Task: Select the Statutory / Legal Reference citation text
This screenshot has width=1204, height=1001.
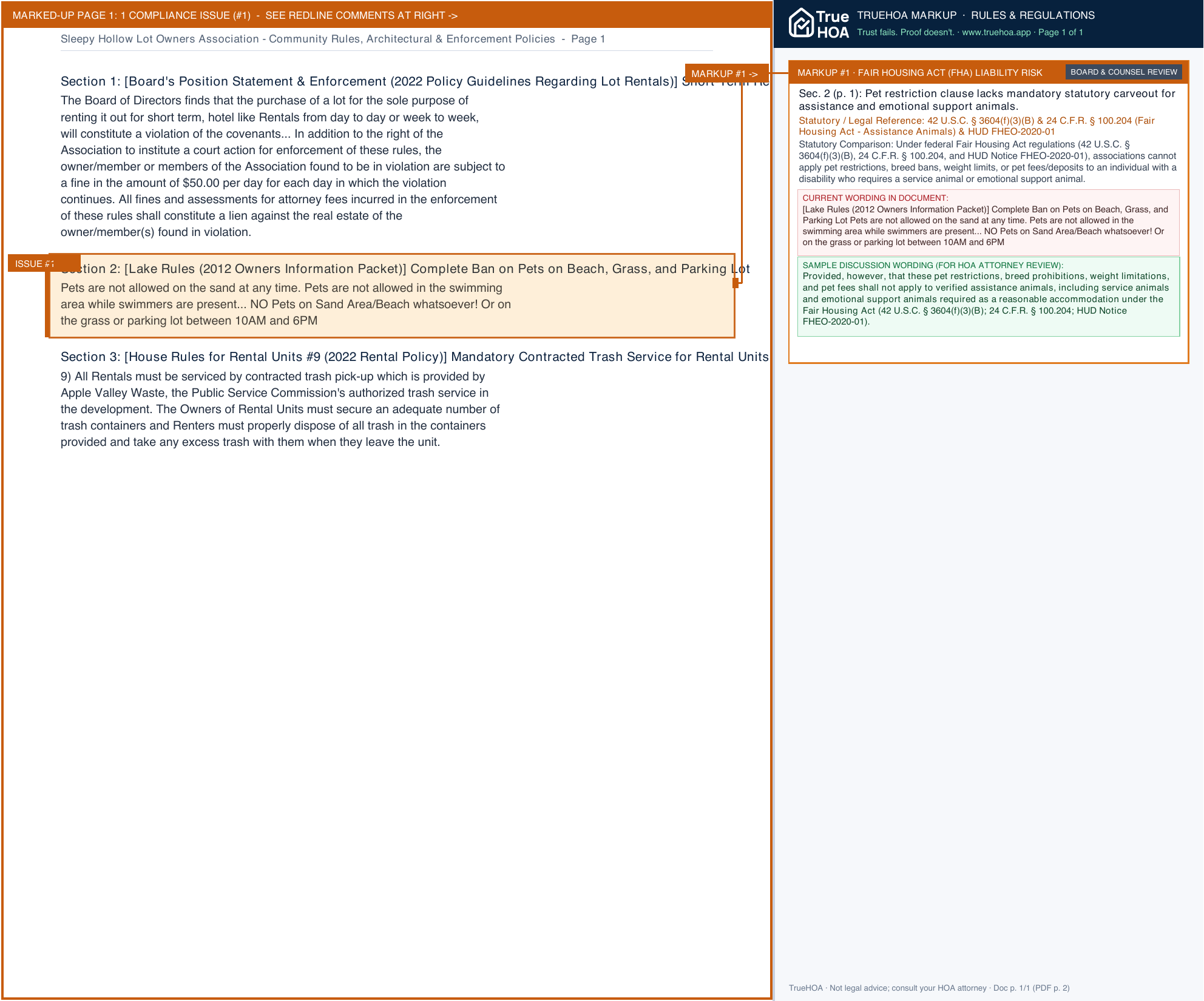Action: coord(976,126)
